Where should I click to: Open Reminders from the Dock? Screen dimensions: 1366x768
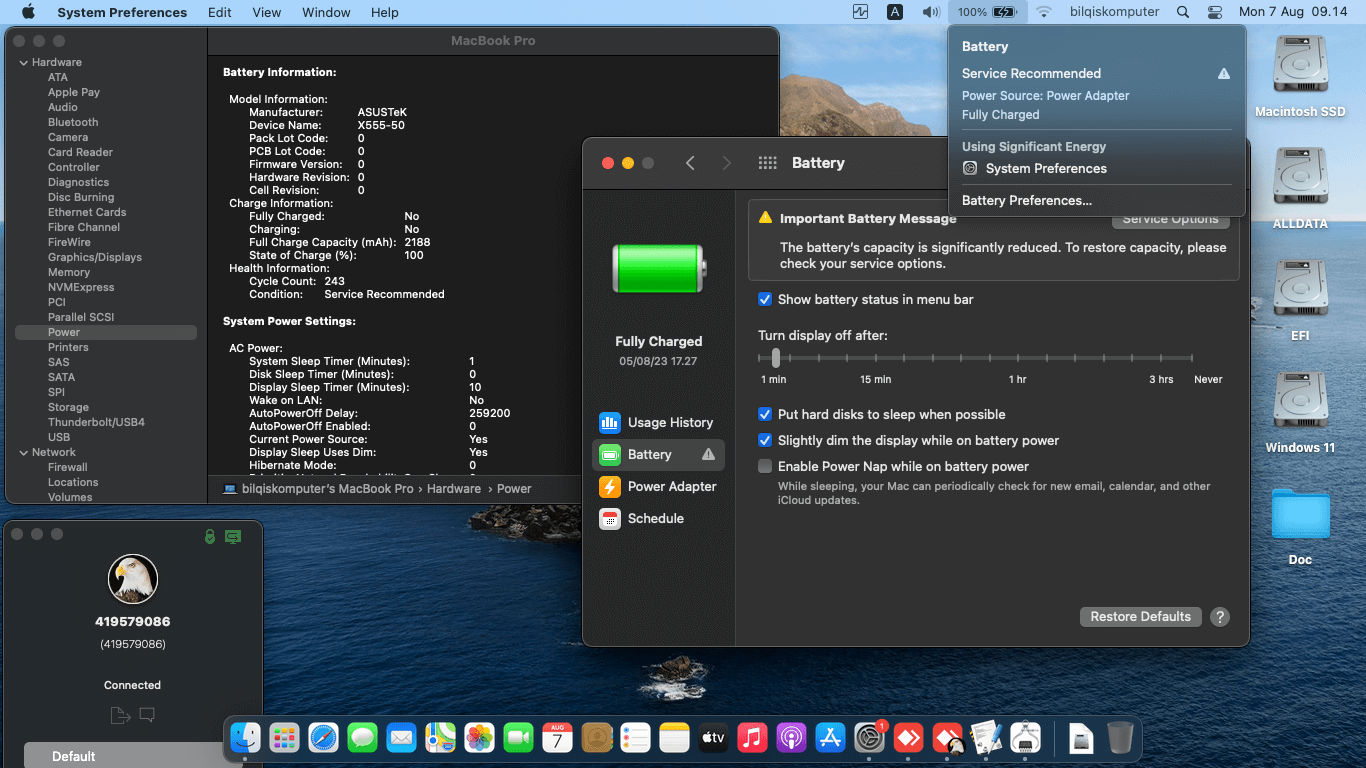click(x=636, y=738)
